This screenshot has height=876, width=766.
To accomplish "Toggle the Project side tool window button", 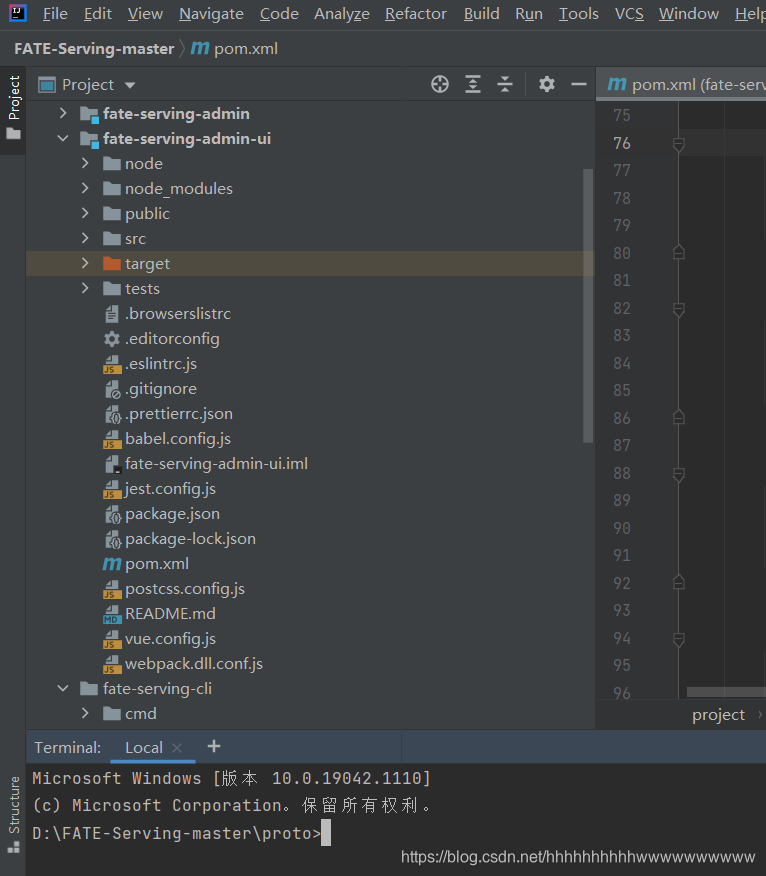I will [13, 108].
